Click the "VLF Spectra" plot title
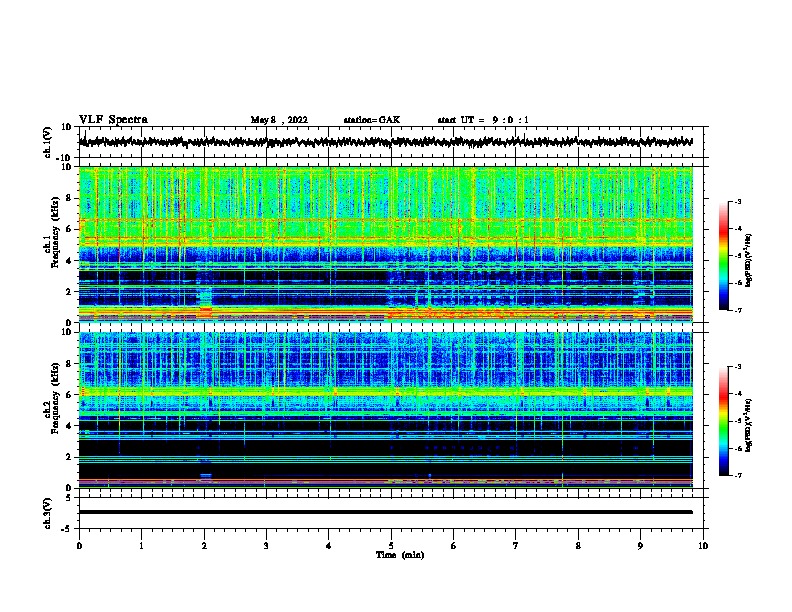The image size is (792, 612). point(113,120)
